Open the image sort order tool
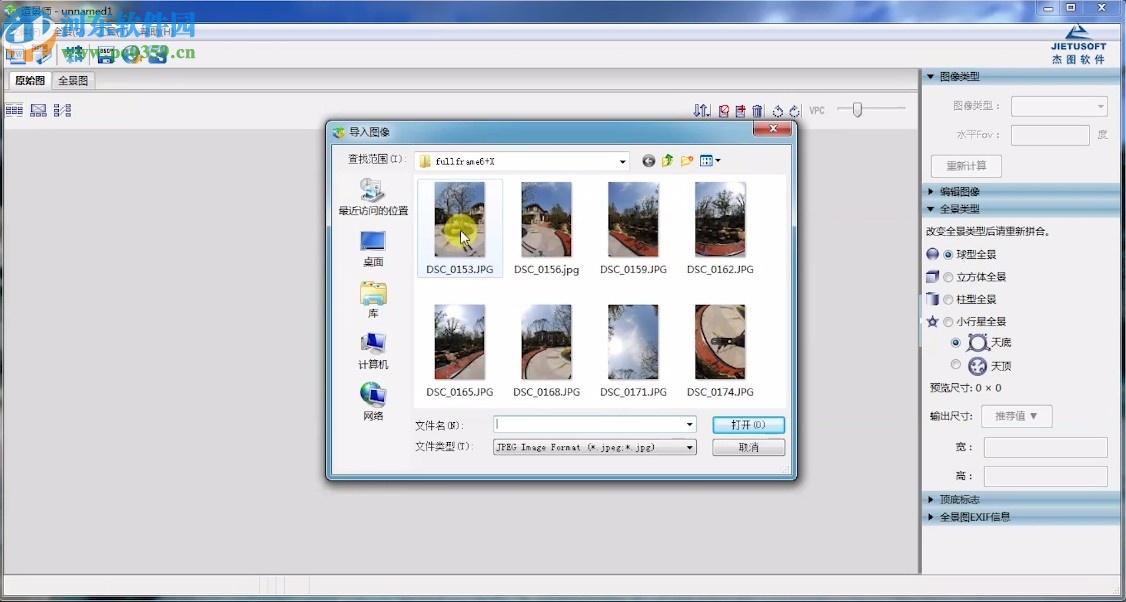Screen dimensions: 1126x602 [x=703, y=110]
